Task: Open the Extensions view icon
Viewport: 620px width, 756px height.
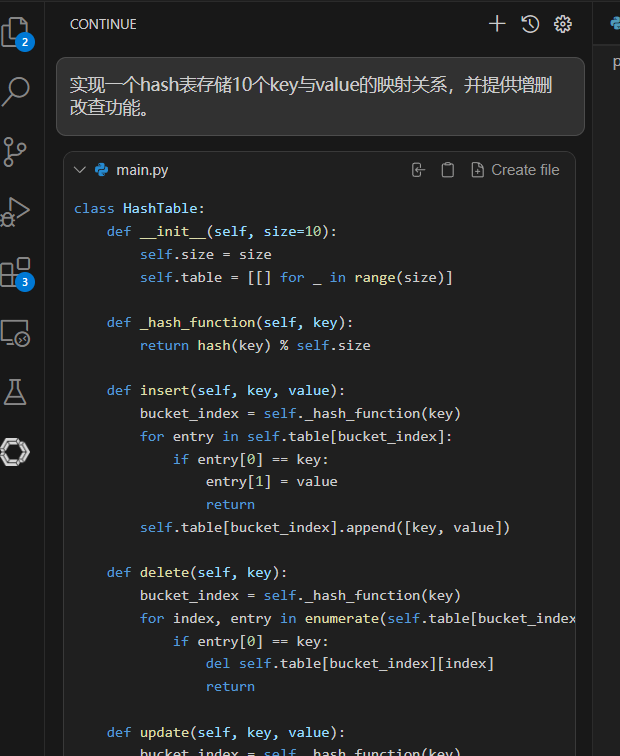Action: [16, 272]
